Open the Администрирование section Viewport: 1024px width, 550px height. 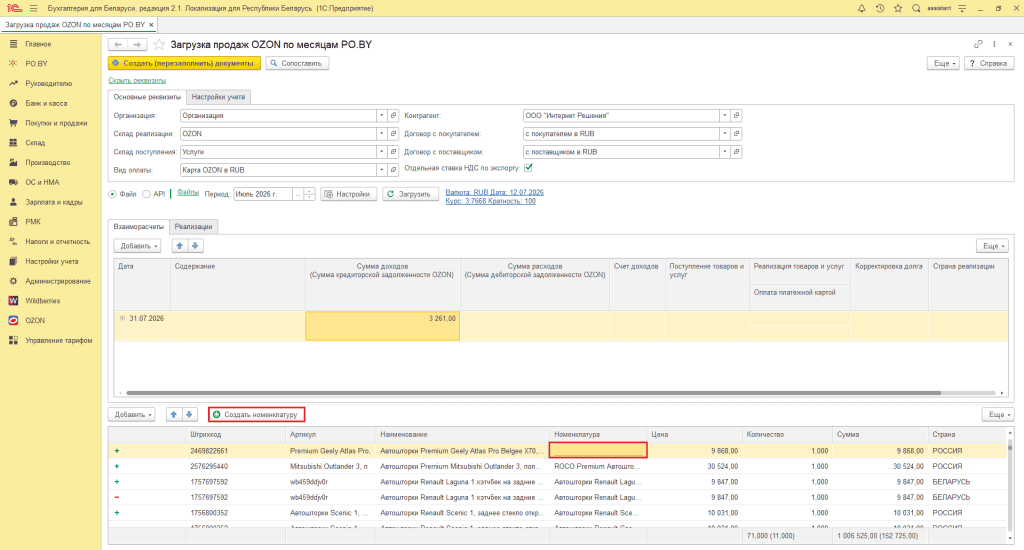57,281
